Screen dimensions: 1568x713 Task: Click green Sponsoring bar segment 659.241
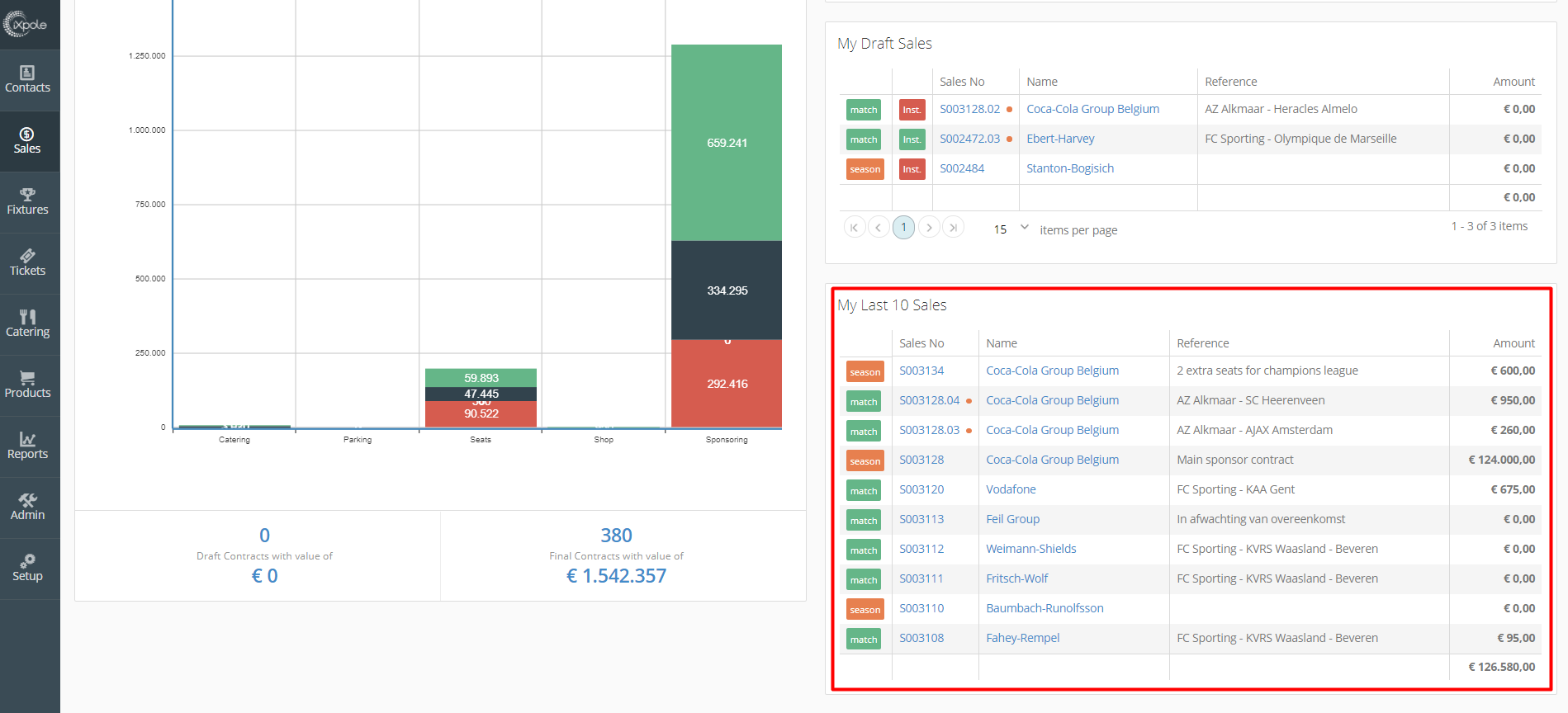727,143
